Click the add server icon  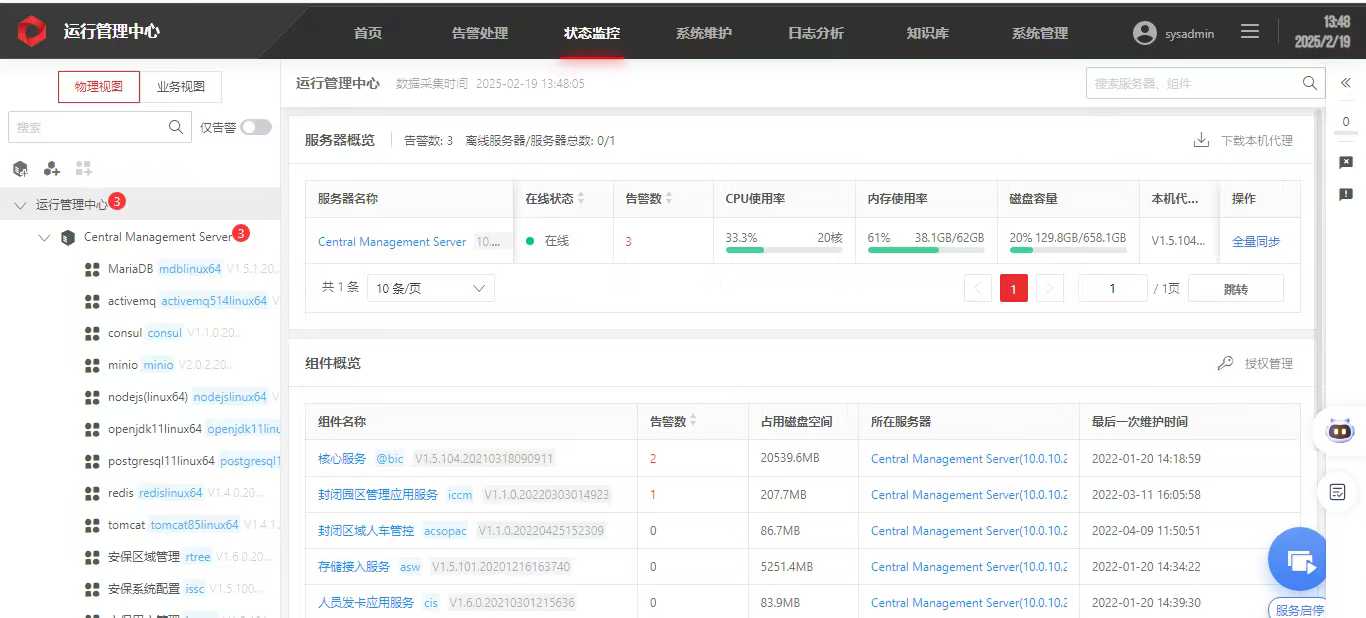(x=20, y=169)
